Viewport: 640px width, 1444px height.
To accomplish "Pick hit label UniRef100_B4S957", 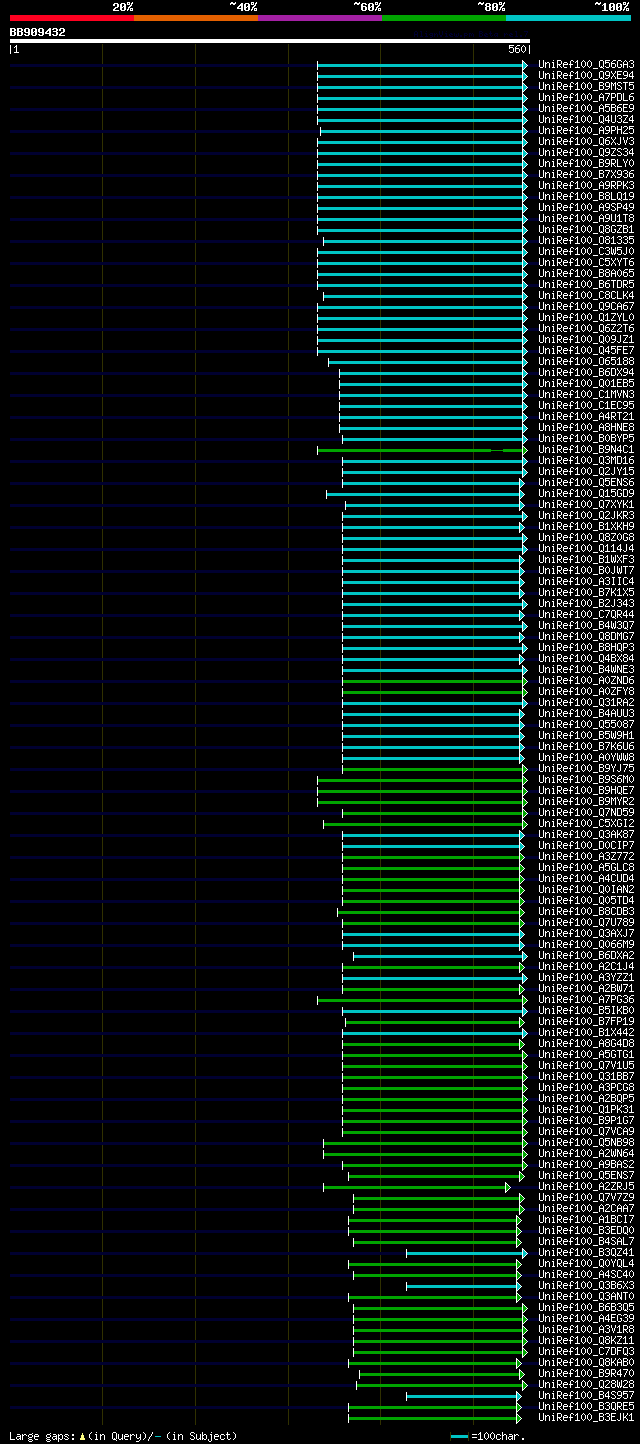I will pyautogui.click(x=586, y=1396).
